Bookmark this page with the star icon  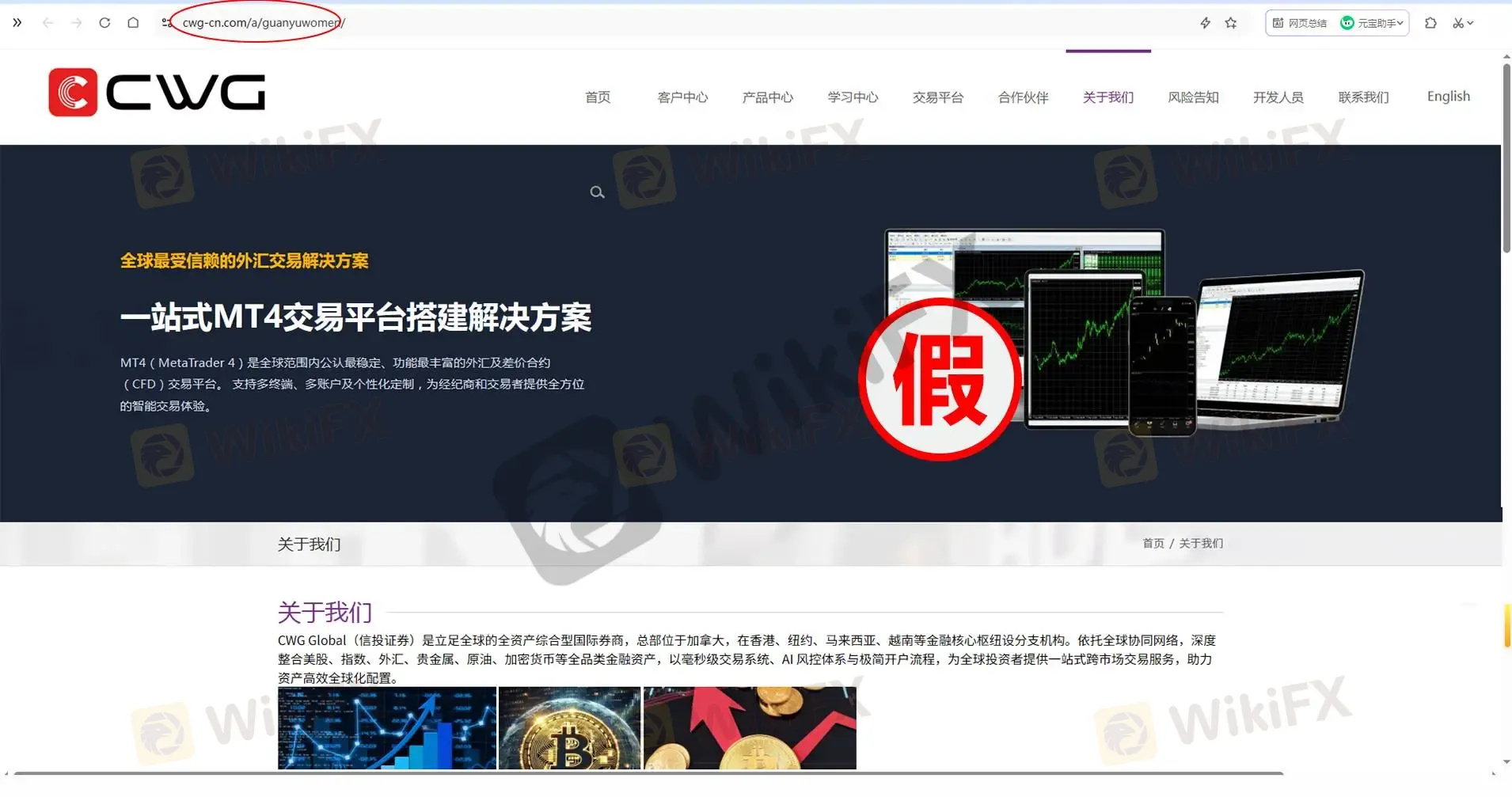[1231, 23]
